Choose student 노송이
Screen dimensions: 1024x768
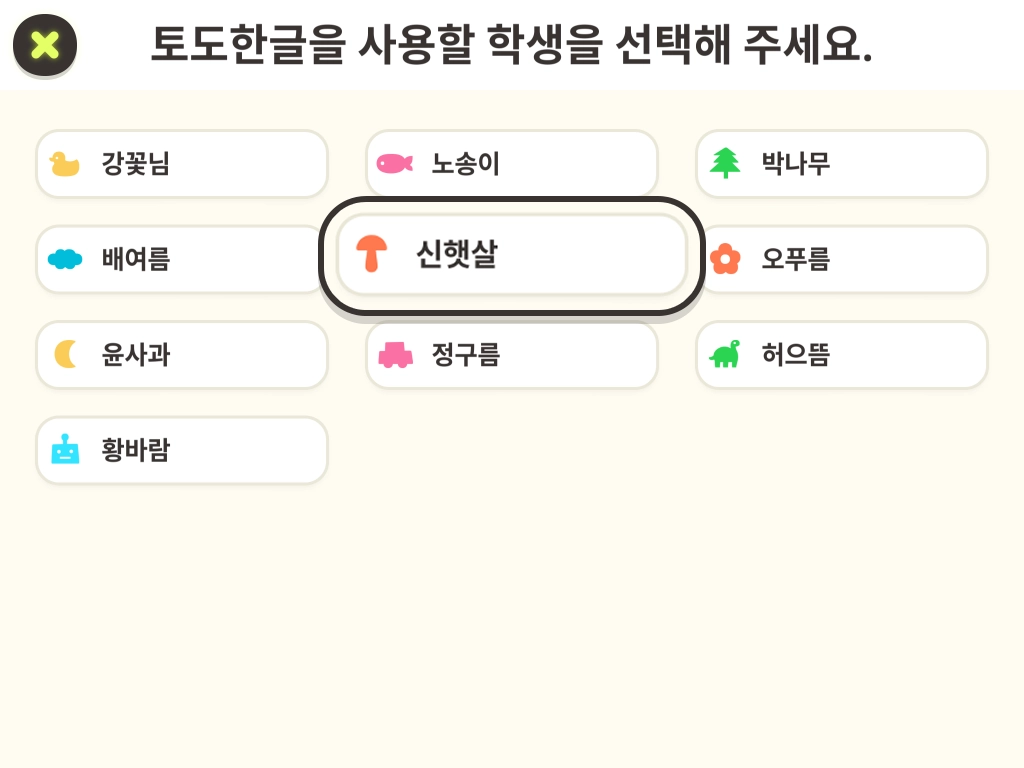512,164
